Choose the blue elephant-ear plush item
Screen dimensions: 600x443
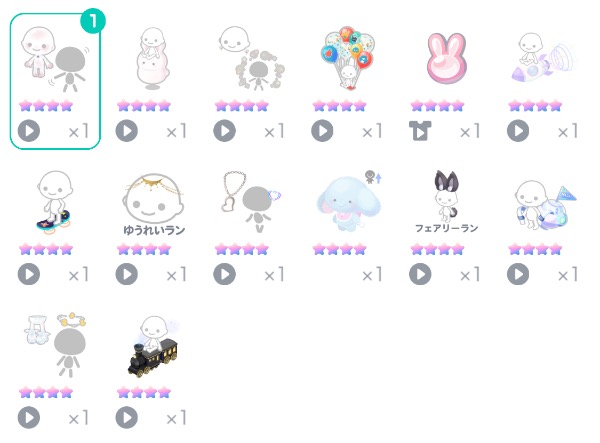click(x=349, y=203)
